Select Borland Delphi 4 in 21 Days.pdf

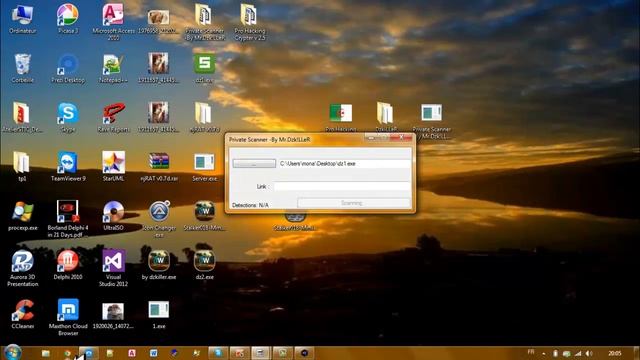[x=68, y=218]
